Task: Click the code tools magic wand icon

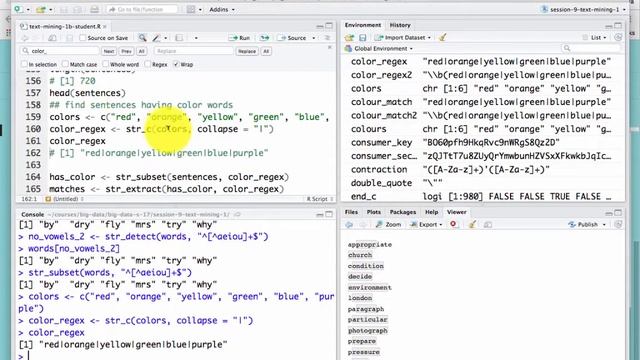Action: [156, 38]
